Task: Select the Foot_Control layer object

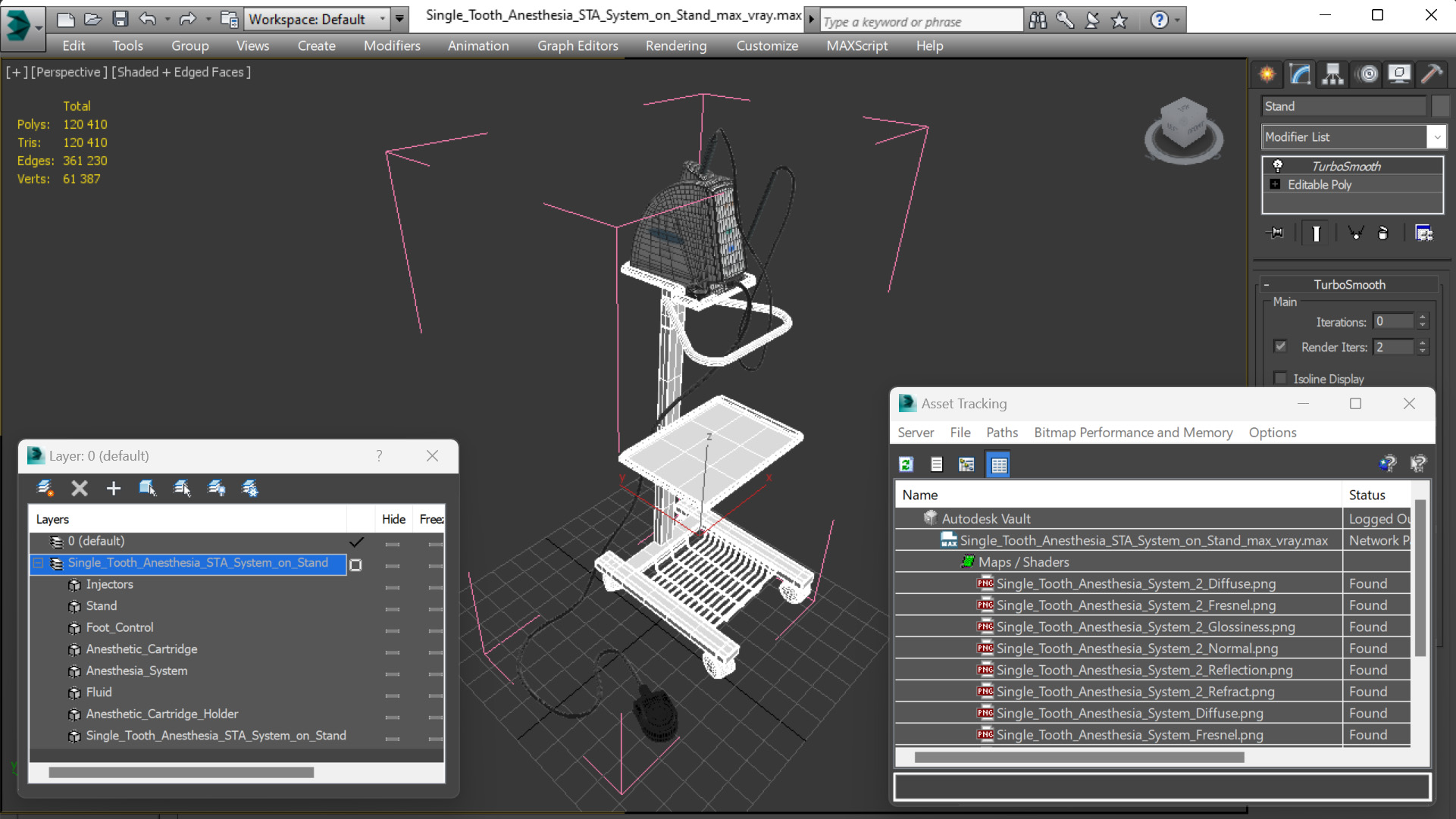Action: click(120, 627)
